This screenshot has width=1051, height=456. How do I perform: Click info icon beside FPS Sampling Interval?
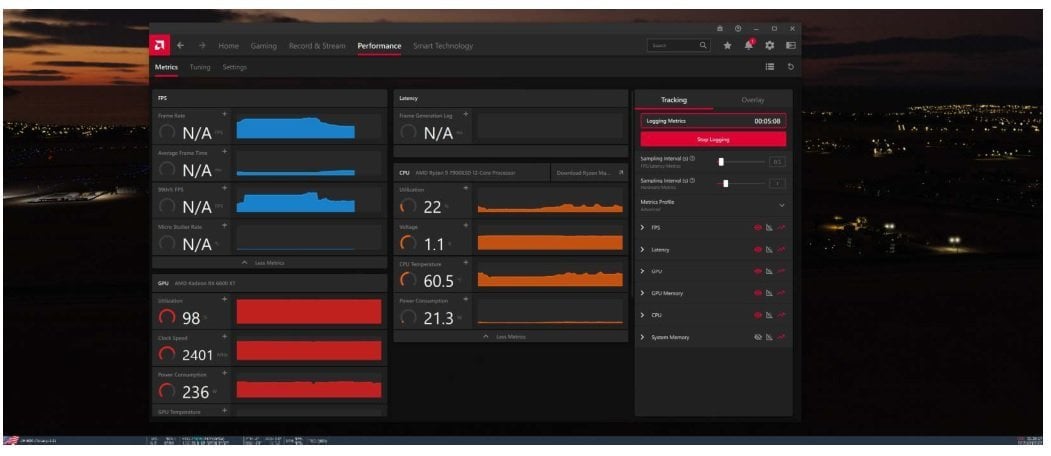pyautogui.click(x=692, y=158)
